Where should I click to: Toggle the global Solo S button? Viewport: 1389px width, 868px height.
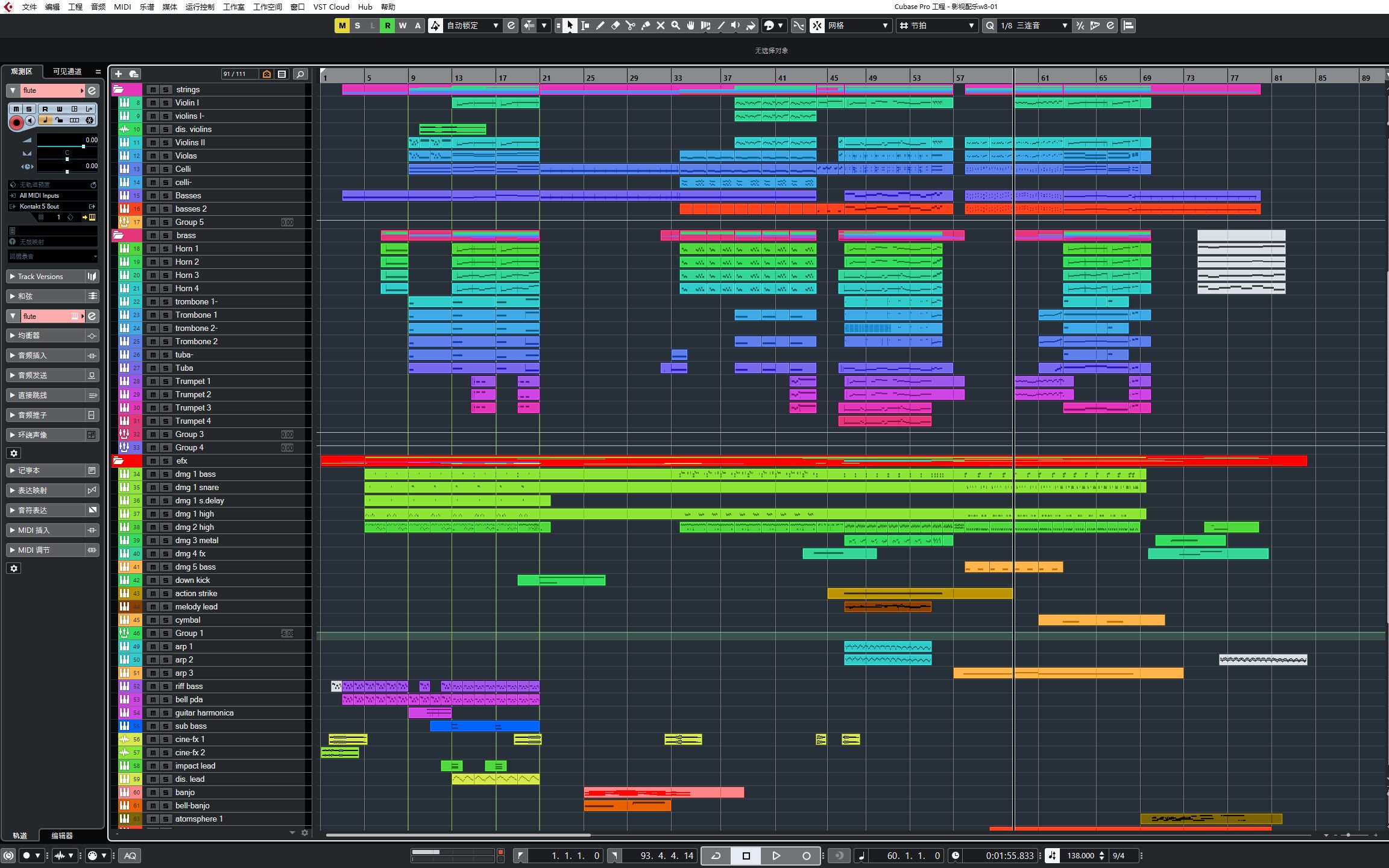[x=357, y=25]
